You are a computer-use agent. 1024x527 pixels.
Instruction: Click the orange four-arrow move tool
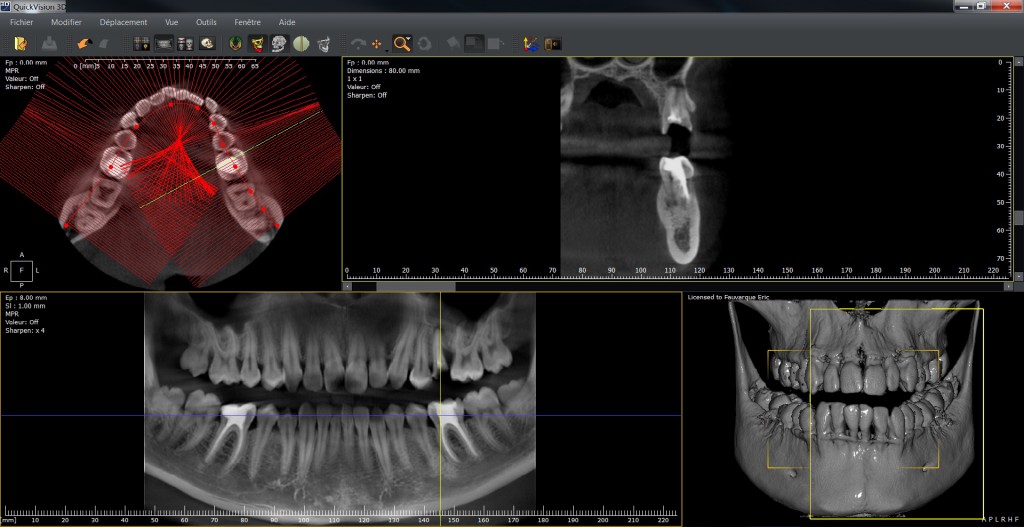pyautogui.click(x=377, y=43)
